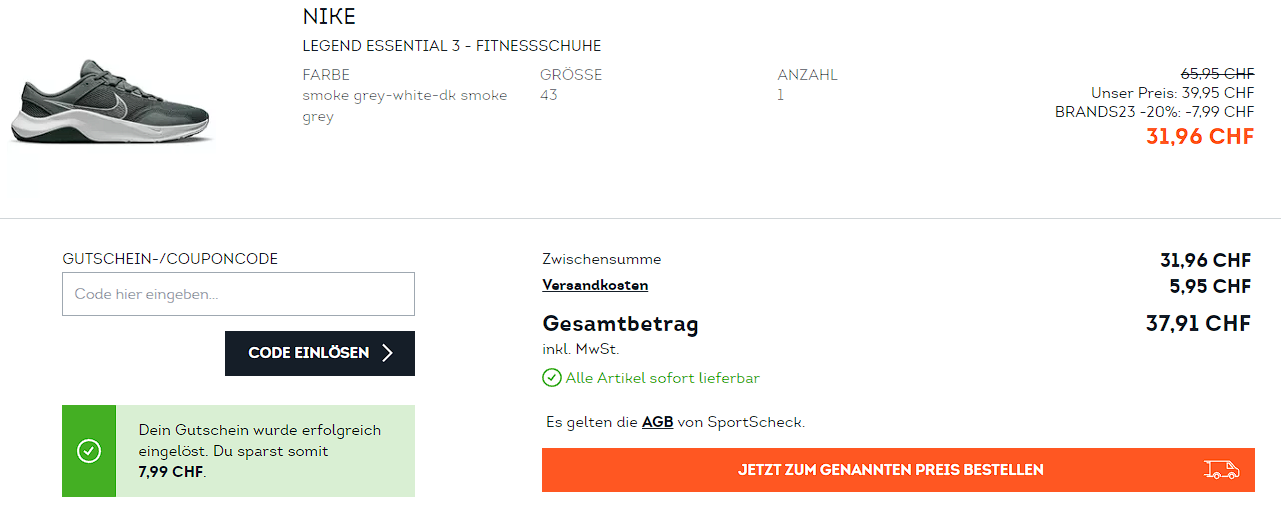Click the arrow icon on Code Einlösen

point(388,353)
